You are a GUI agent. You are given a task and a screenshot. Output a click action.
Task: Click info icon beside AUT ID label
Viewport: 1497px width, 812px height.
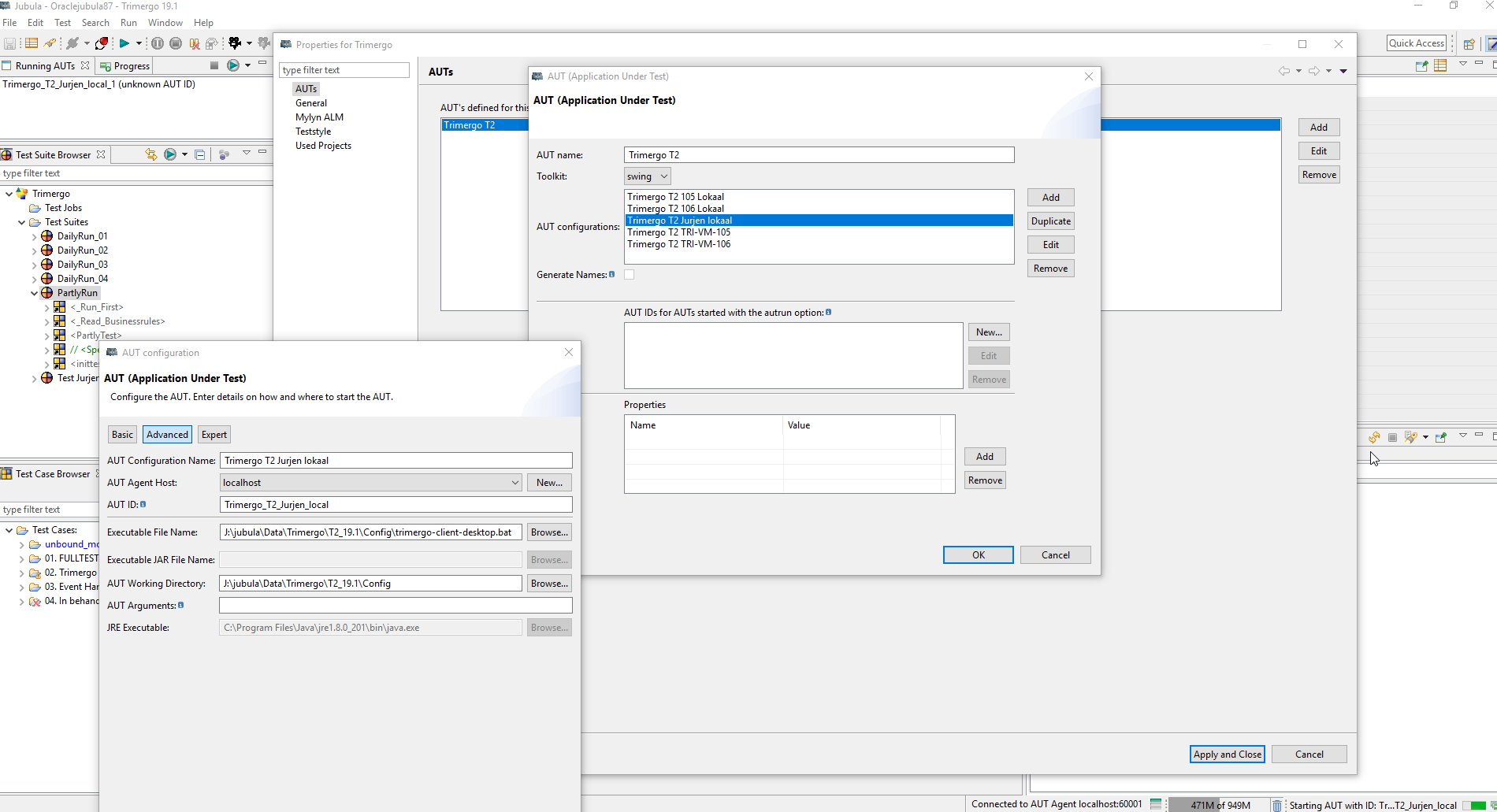click(143, 504)
